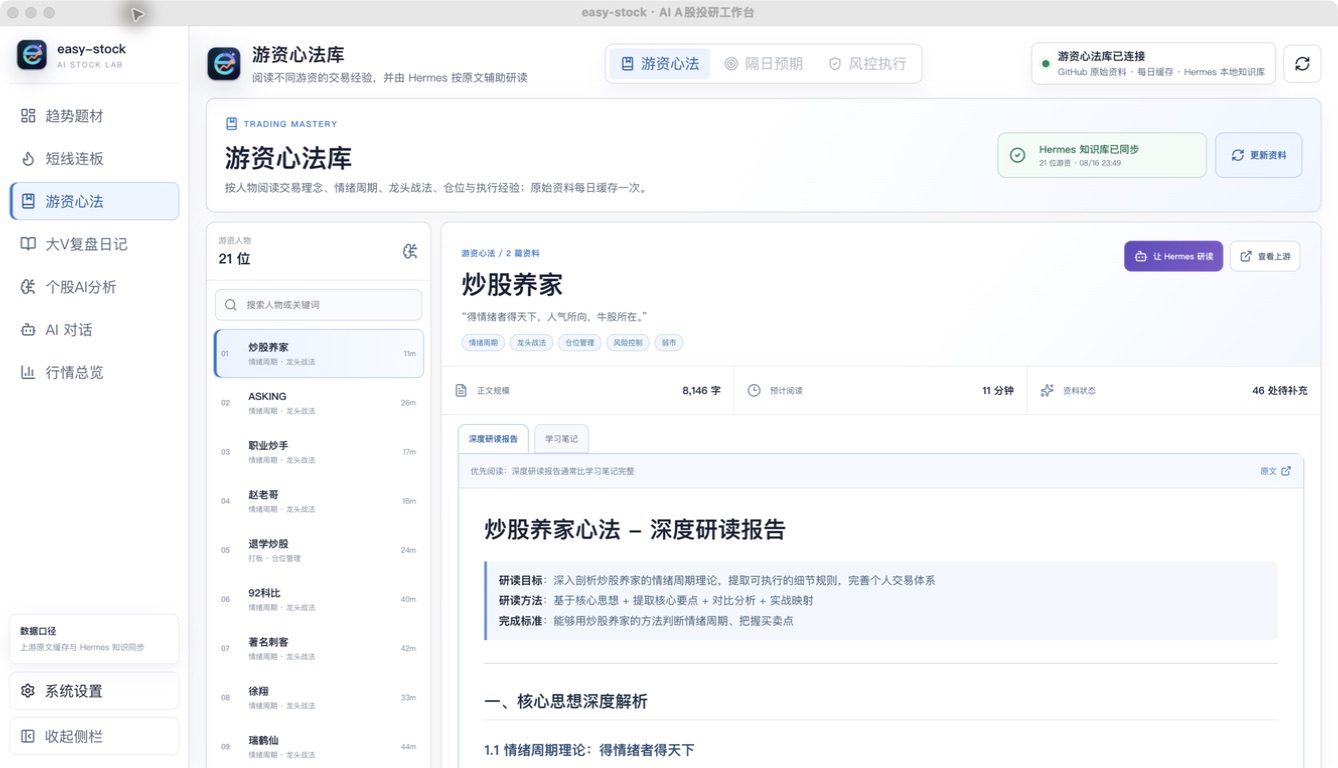Open the 学习笔记 tab
1338x768 pixels.
pyautogui.click(x=561, y=439)
